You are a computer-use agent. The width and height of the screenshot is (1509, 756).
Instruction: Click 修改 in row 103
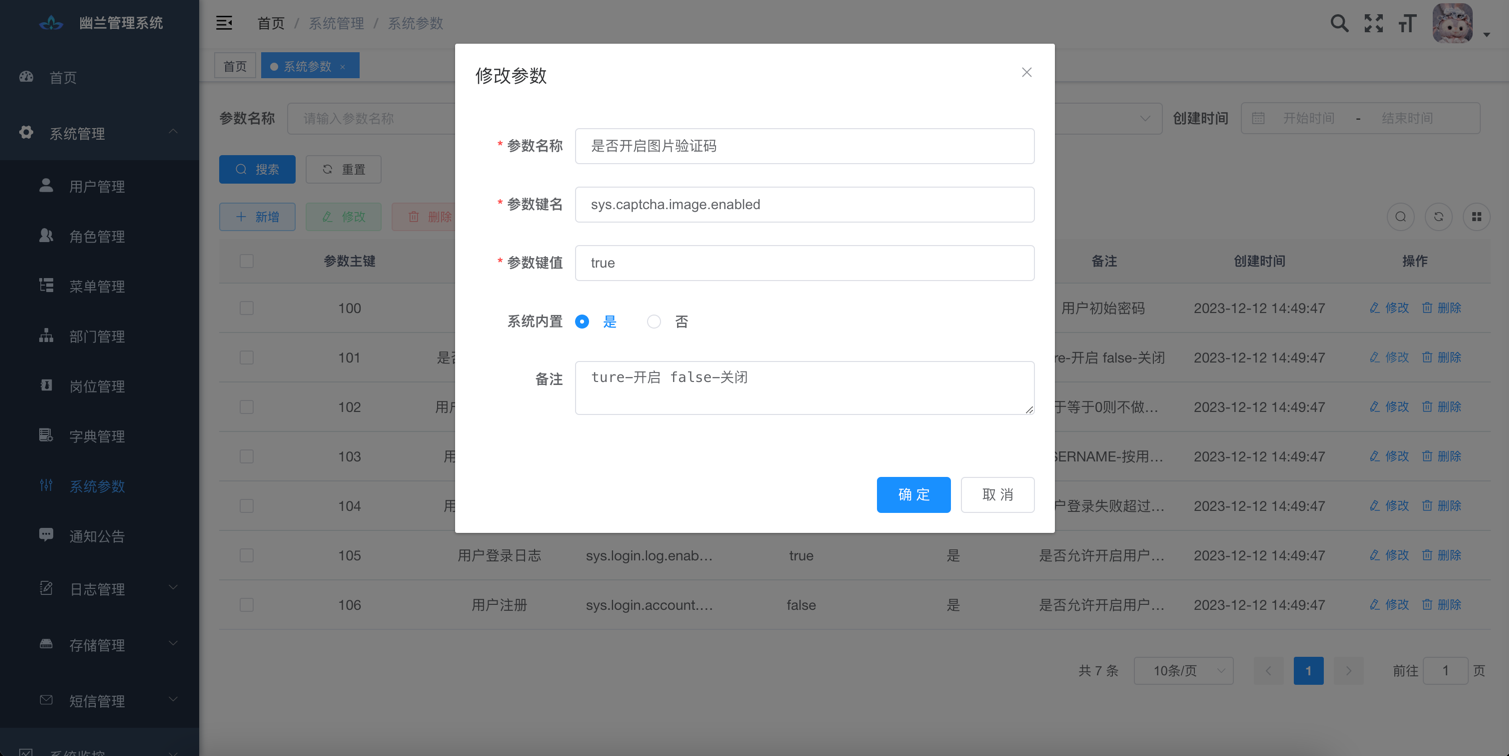[x=1389, y=456]
